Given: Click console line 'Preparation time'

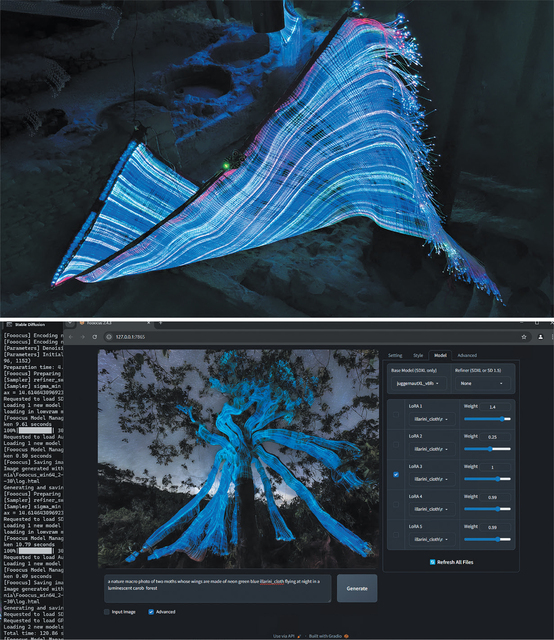Looking at the screenshot, I should (33, 367).
